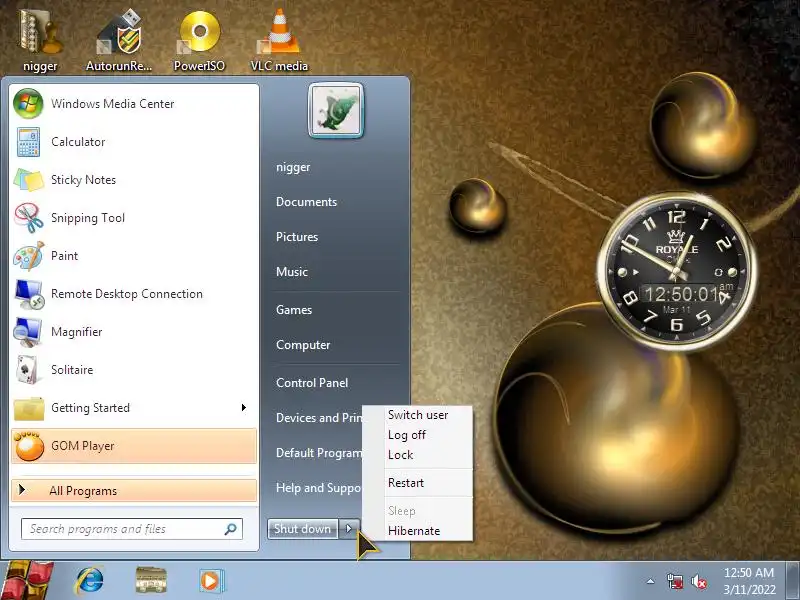Open Control Panel
This screenshot has width=800, height=600.
[x=312, y=383]
